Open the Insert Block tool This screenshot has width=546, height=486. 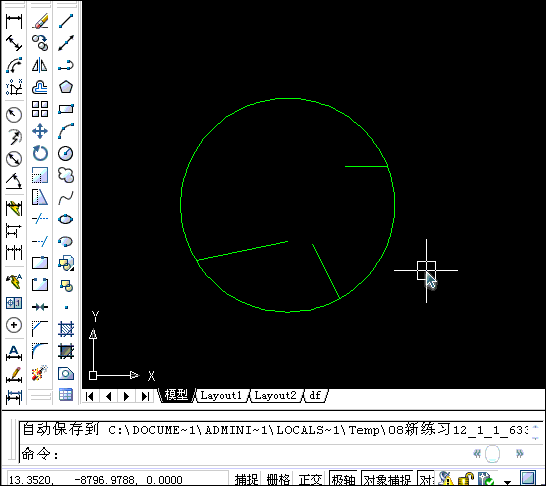[65, 263]
